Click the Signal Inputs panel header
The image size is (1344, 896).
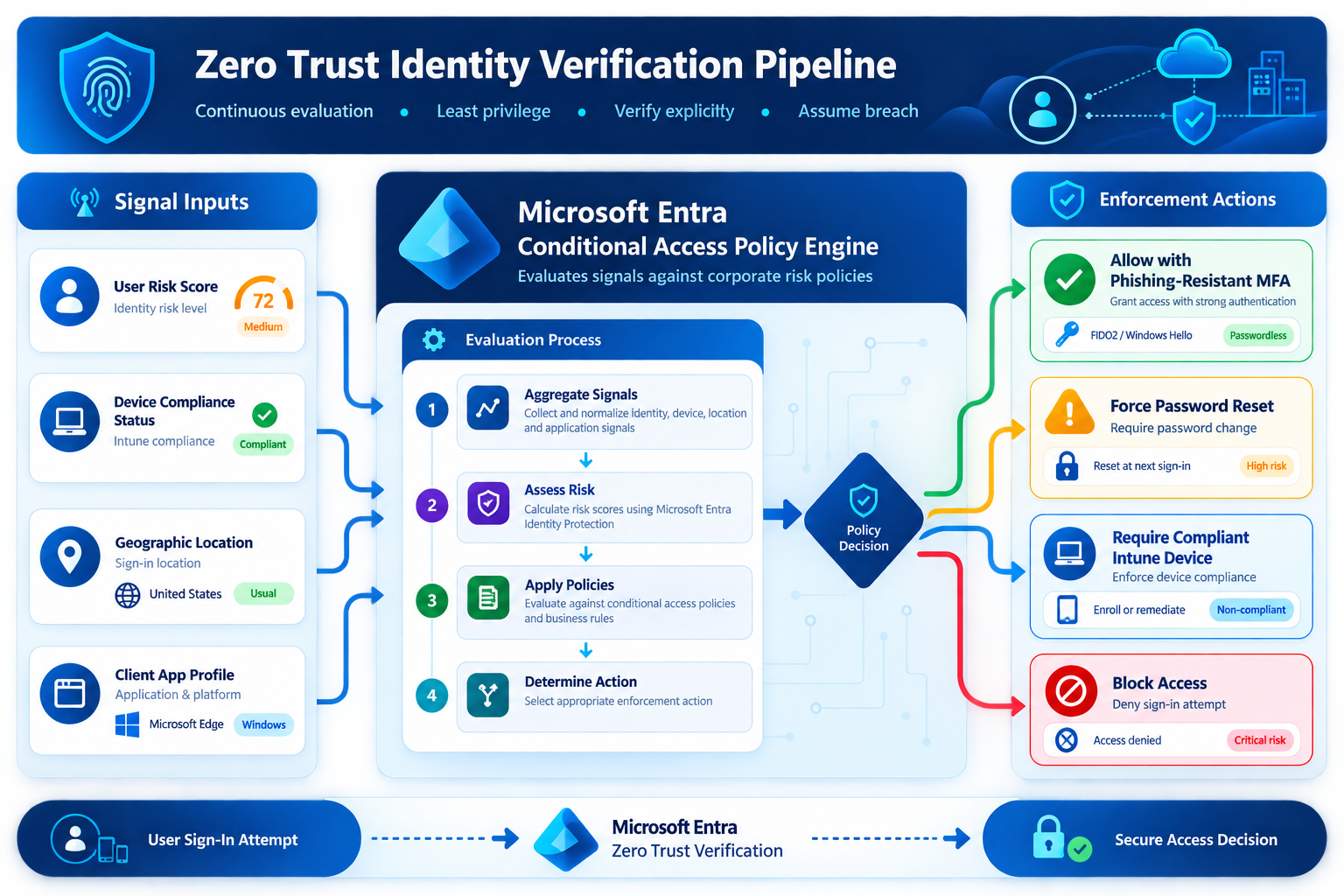(x=167, y=201)
